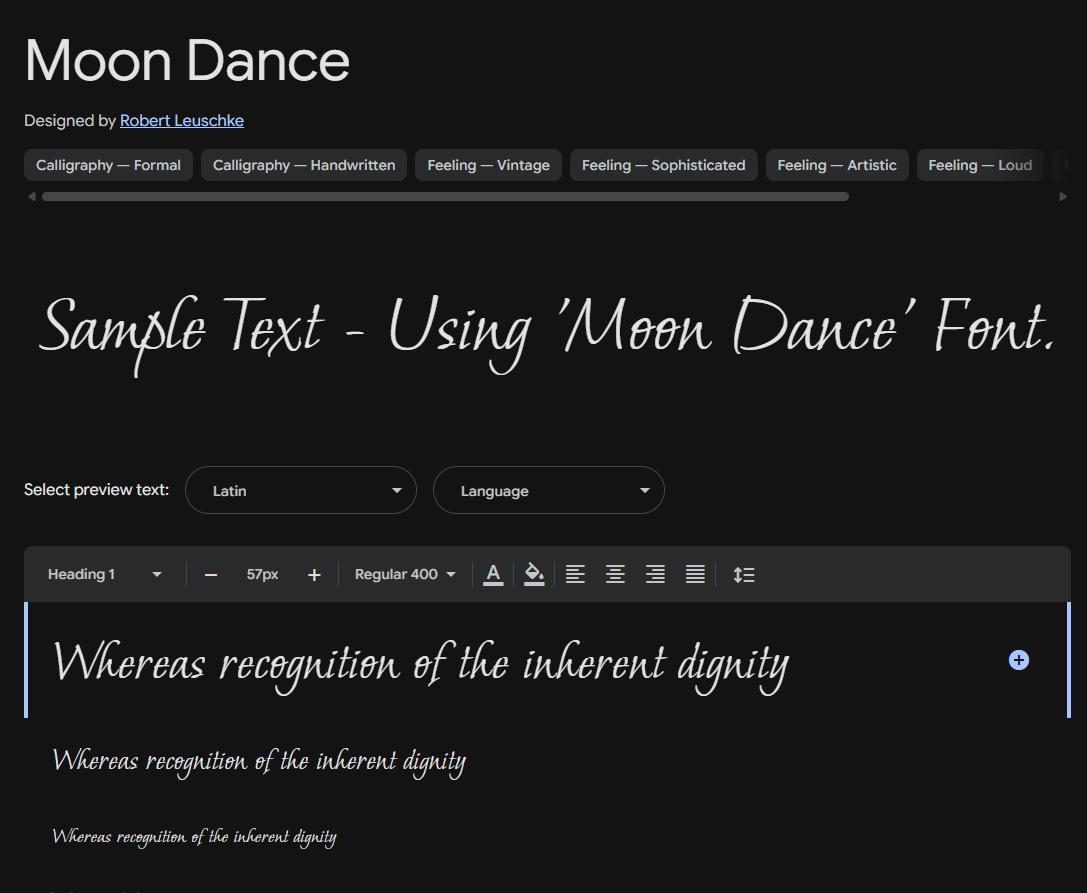Open the Heading 1 style dropdown

(x=105, y=575)
